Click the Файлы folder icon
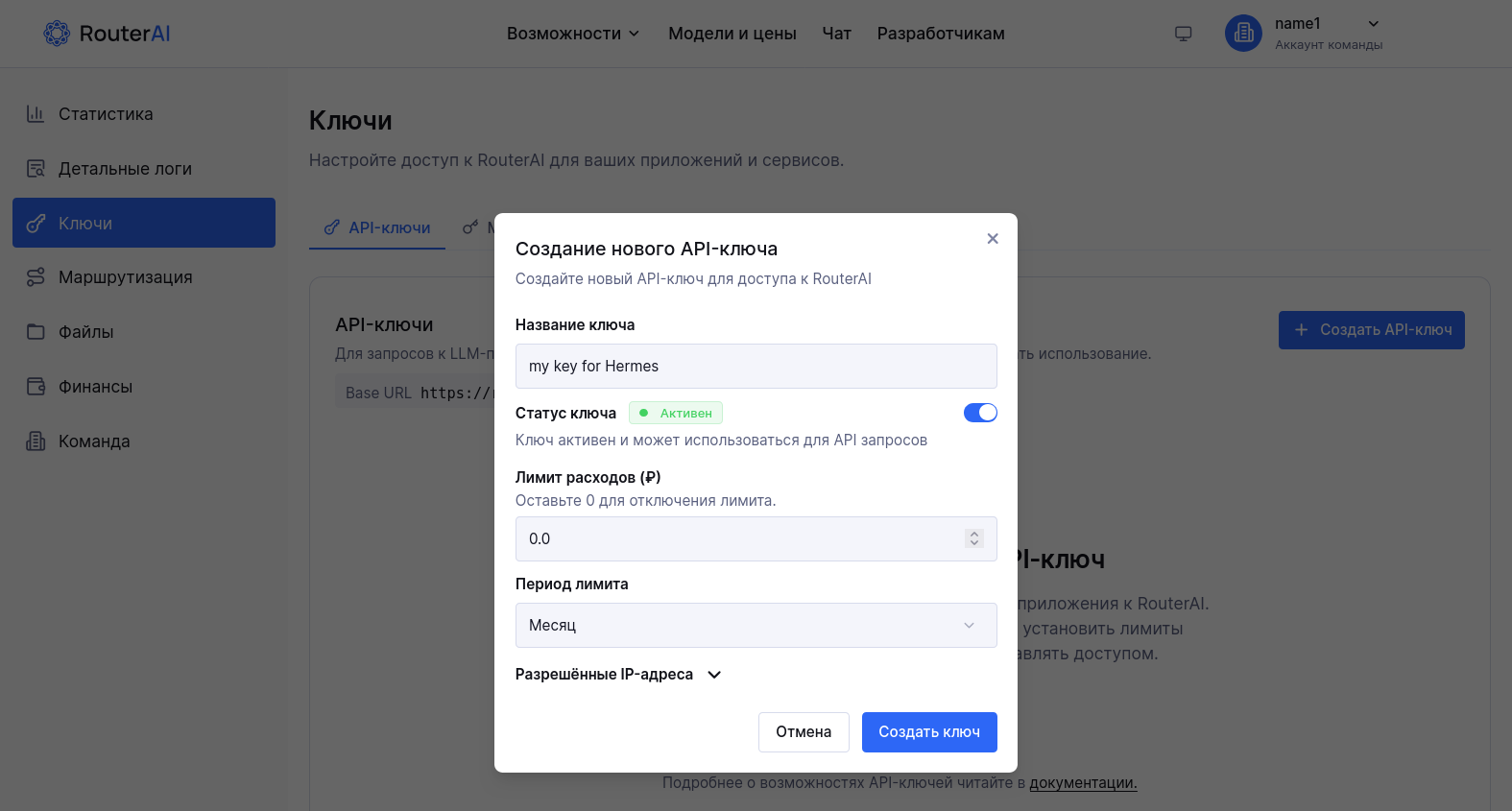The width and height of the screenshot is (1512, 811). click(36, 331)
